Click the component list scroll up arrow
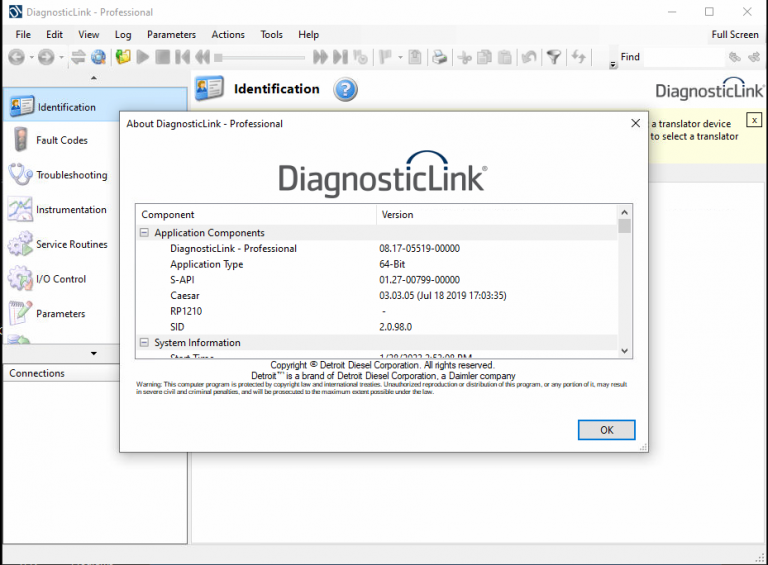This screenshot has width=768, height=565. pos(624,212)
